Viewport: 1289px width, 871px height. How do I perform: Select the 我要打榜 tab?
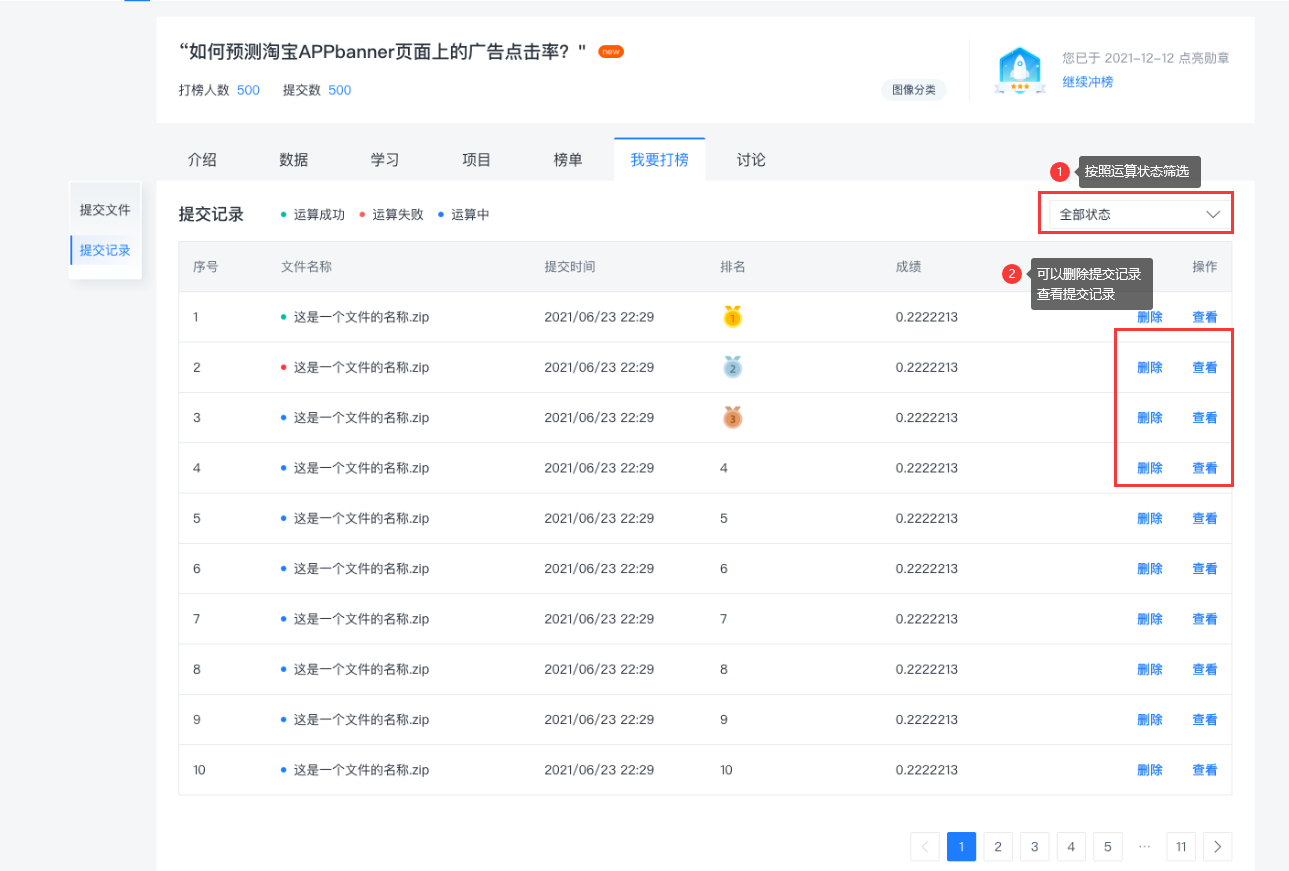[659, 160]
